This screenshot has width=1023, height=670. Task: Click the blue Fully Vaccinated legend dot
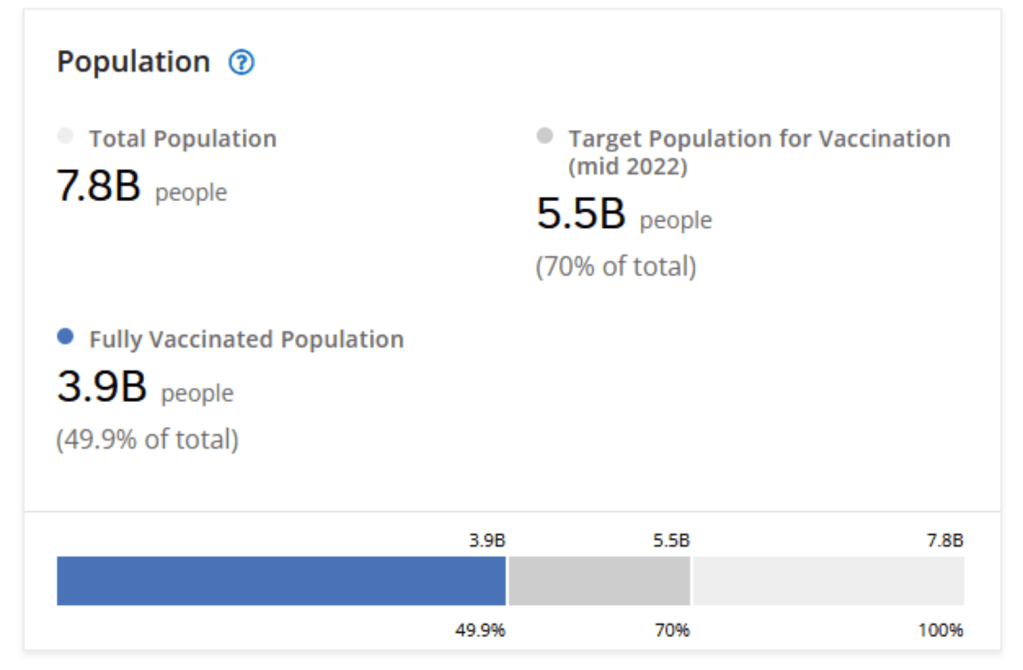[66, 337]
